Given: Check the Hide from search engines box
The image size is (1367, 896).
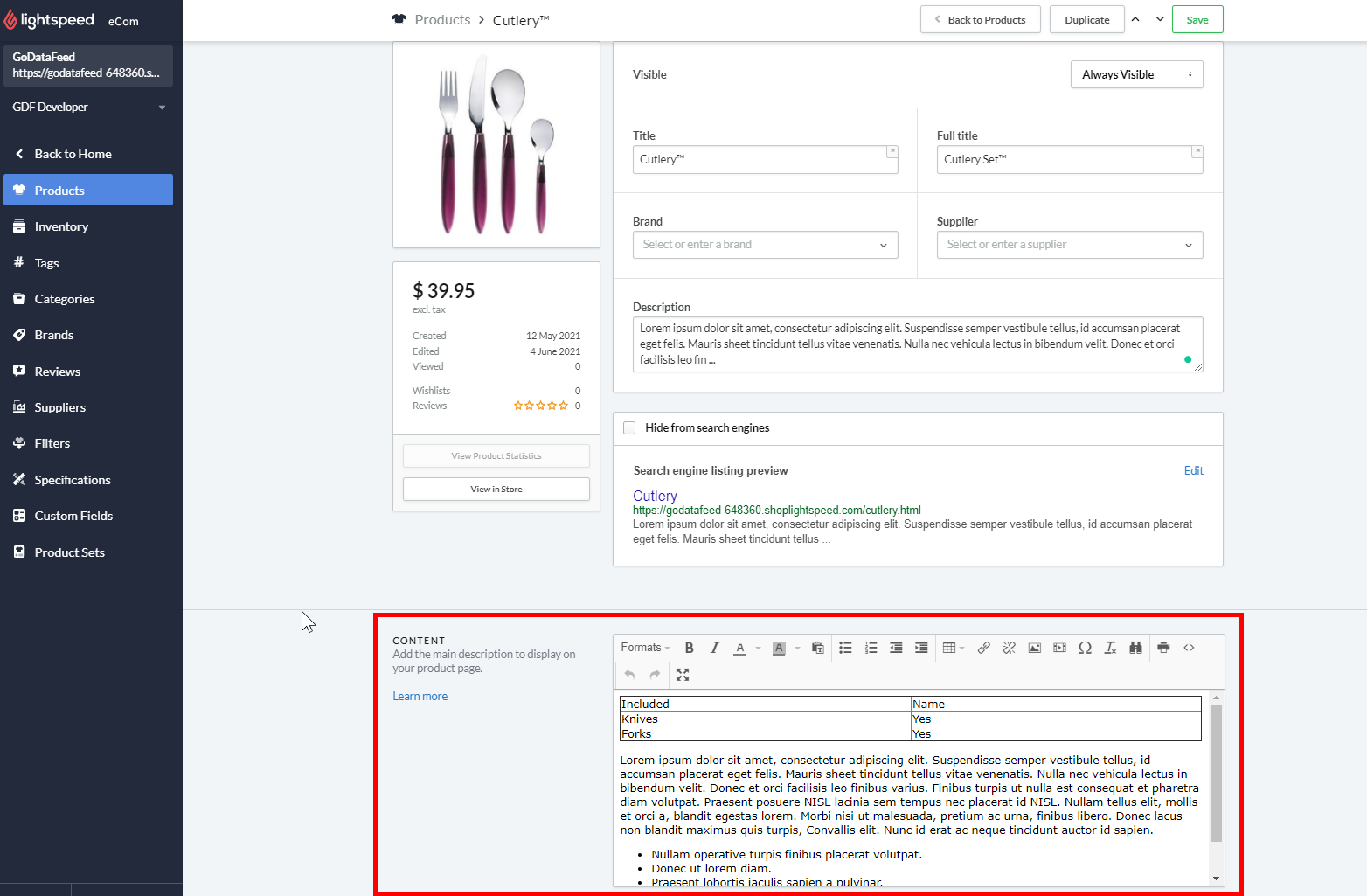Looking at the screenshot, I should point(629,427).
